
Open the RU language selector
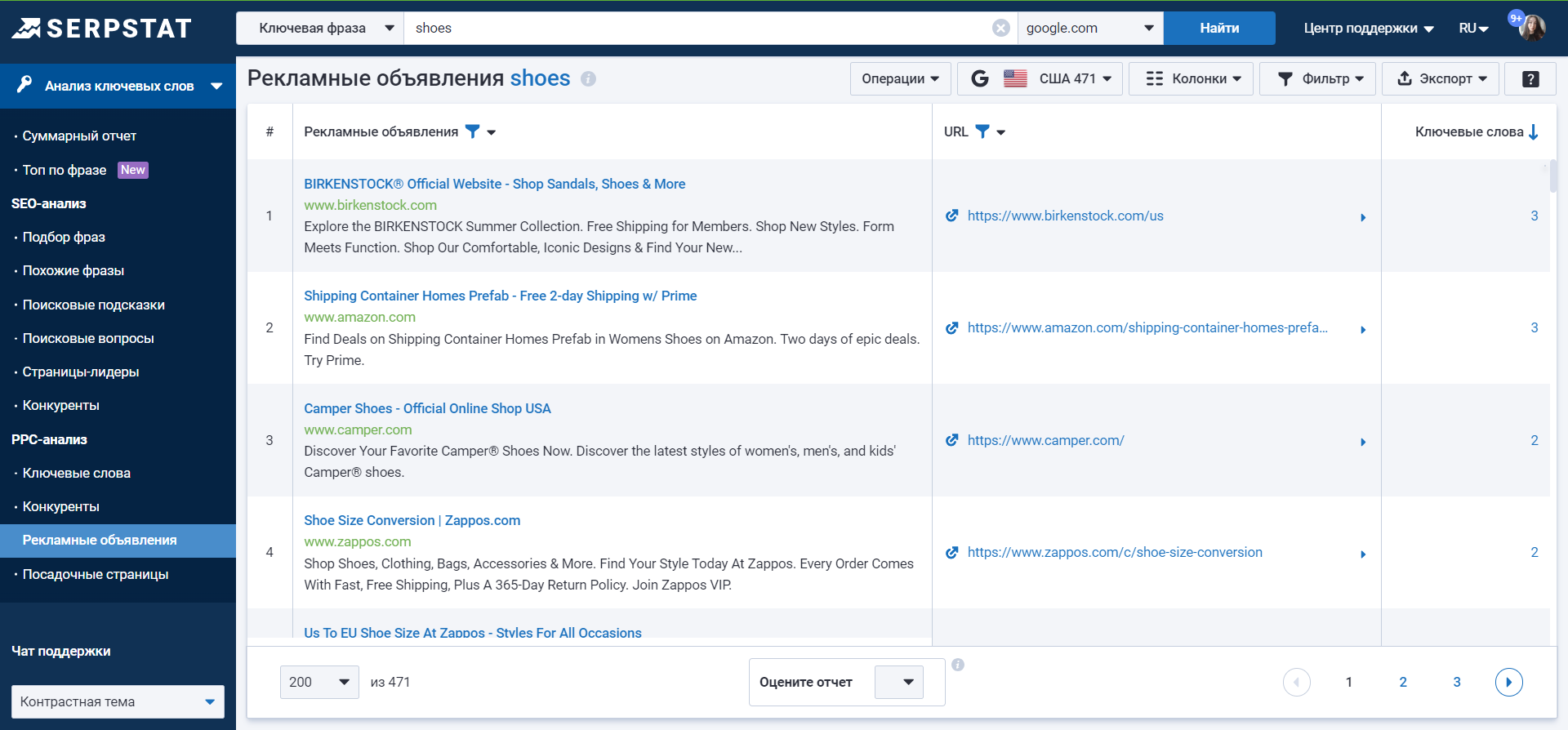click(1473, 28)
